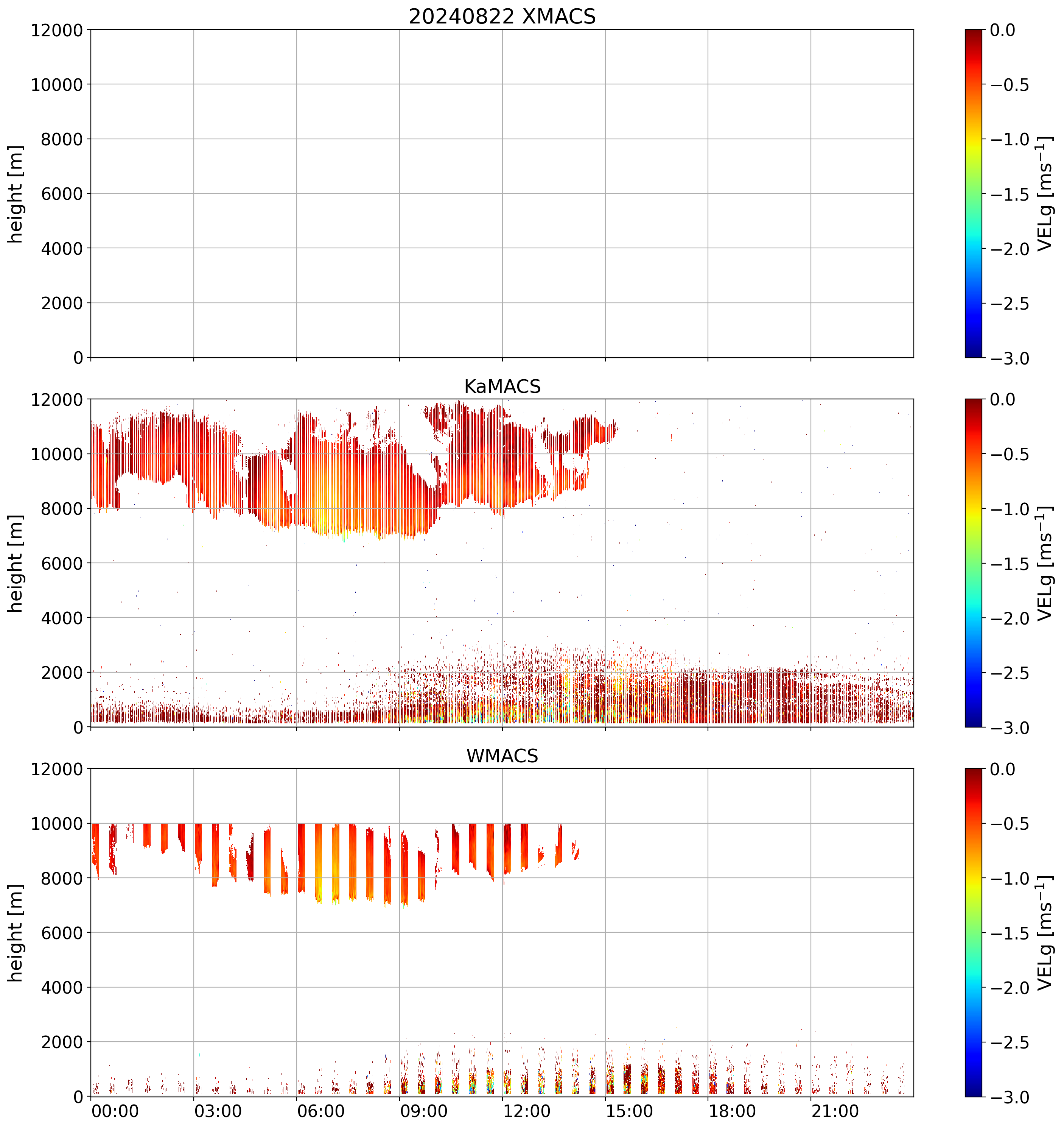
Task: Click the 03:00 time axis label
Action: [218, 1111]
